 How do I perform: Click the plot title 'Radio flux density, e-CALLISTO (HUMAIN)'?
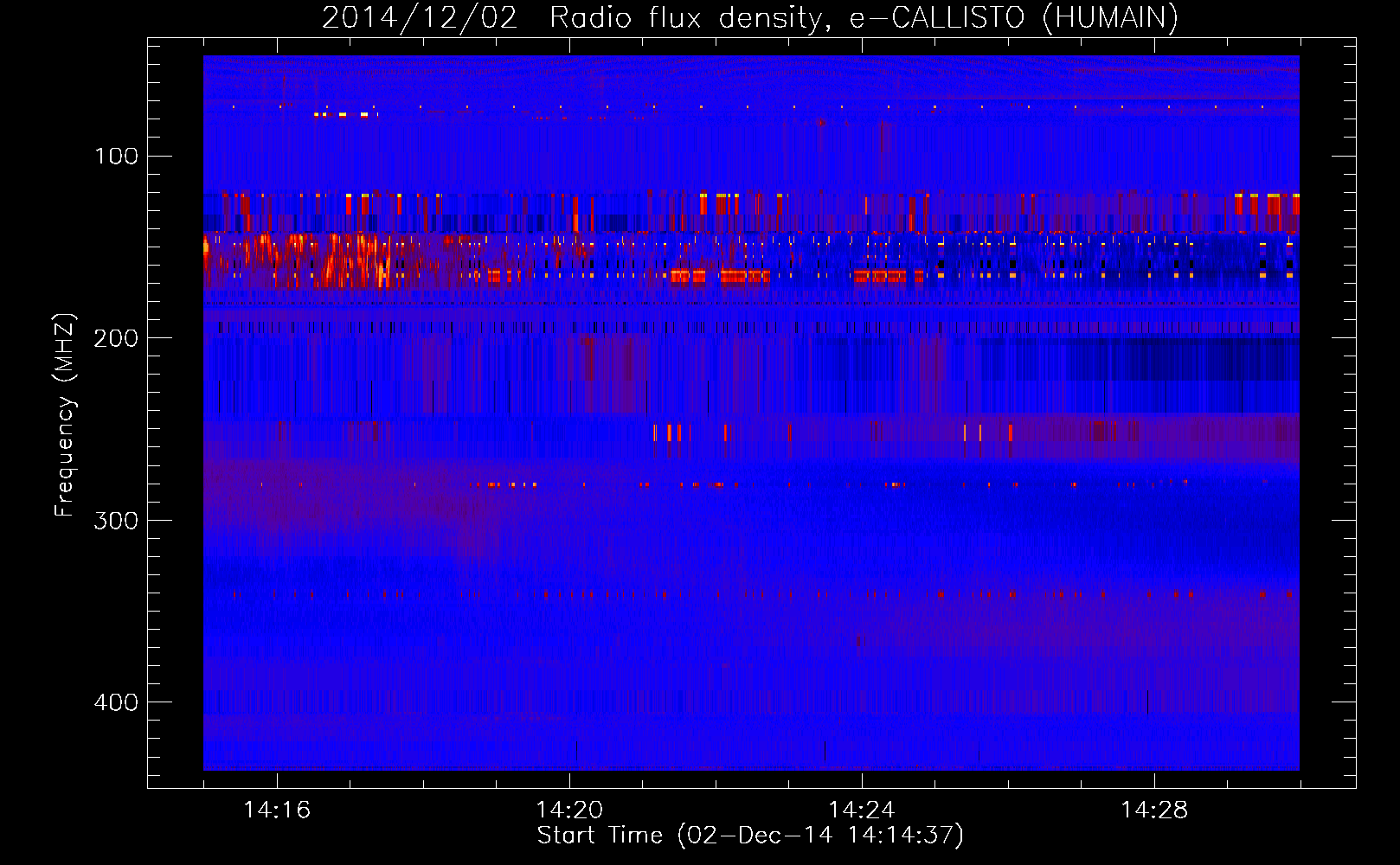click(x=864, y=18)
